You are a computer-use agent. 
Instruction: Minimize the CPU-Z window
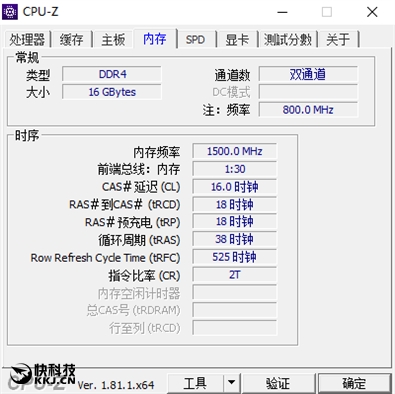coord(282,12)
